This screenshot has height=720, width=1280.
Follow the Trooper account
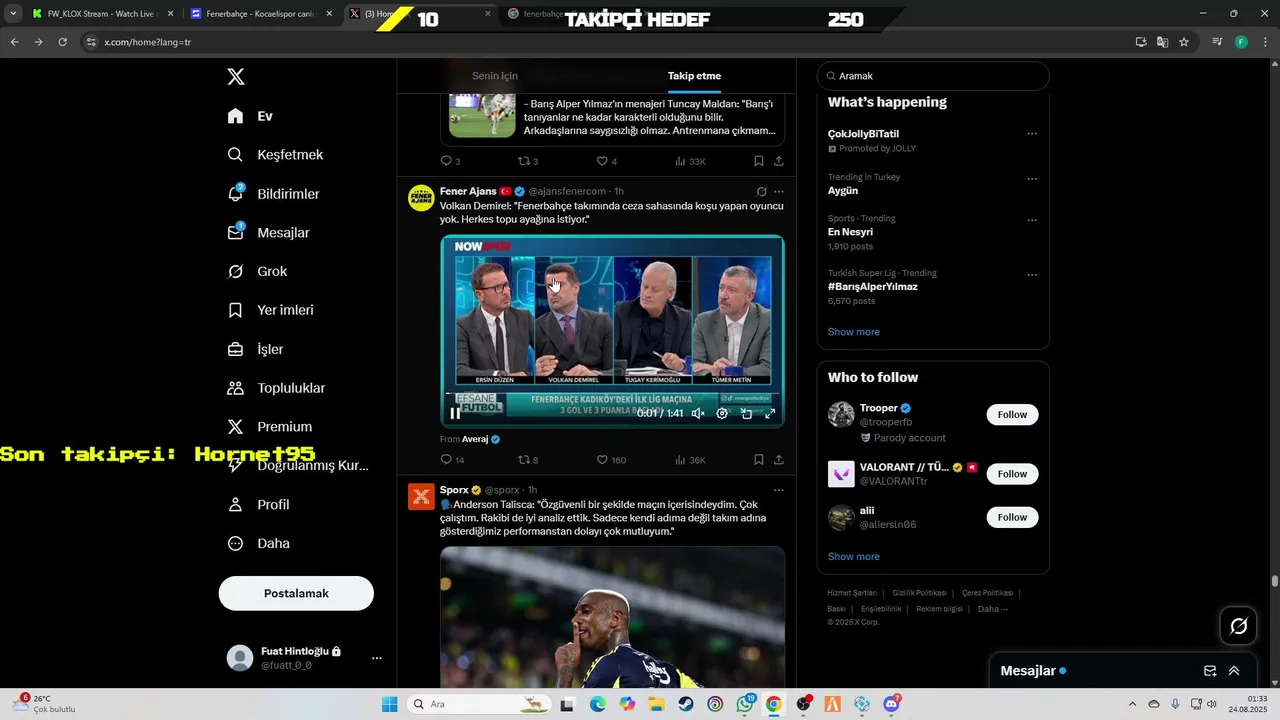coord(1012,415)
